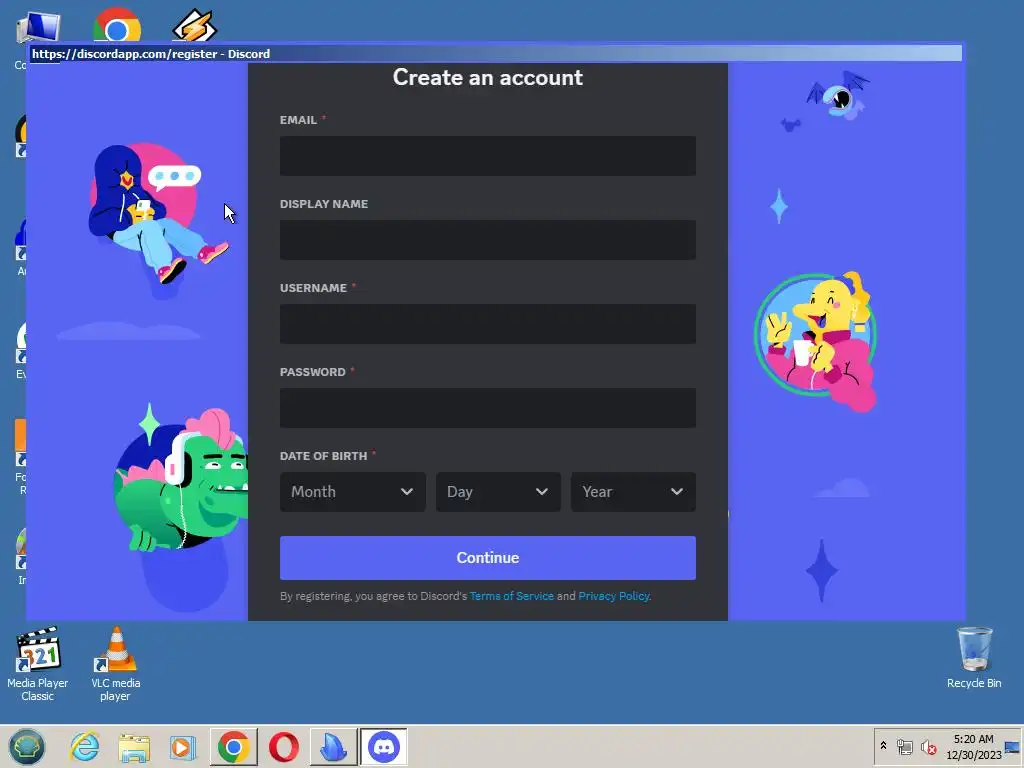Click the Display Name input field
1024x768 pixels.
pyautogui.click(x=487, y=240)
